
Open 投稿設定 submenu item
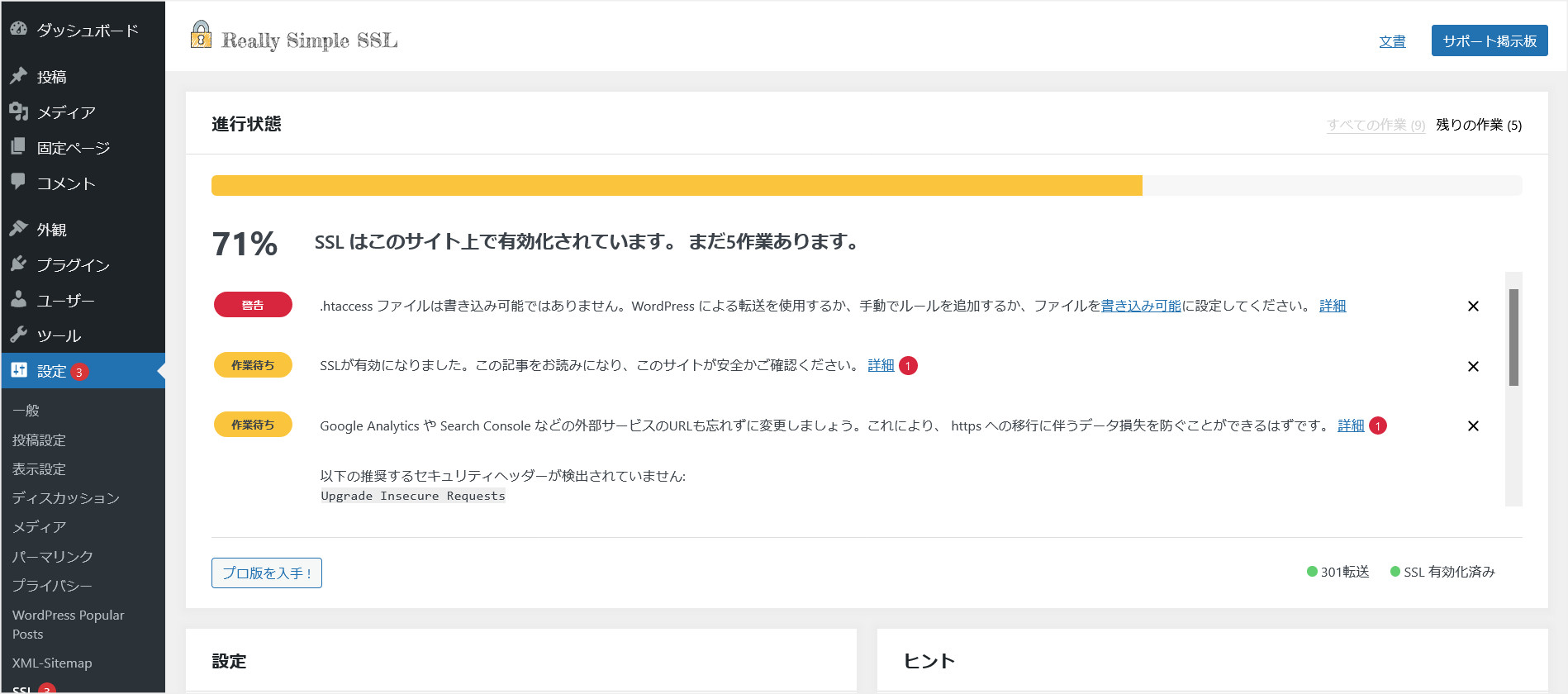[39, 440]
